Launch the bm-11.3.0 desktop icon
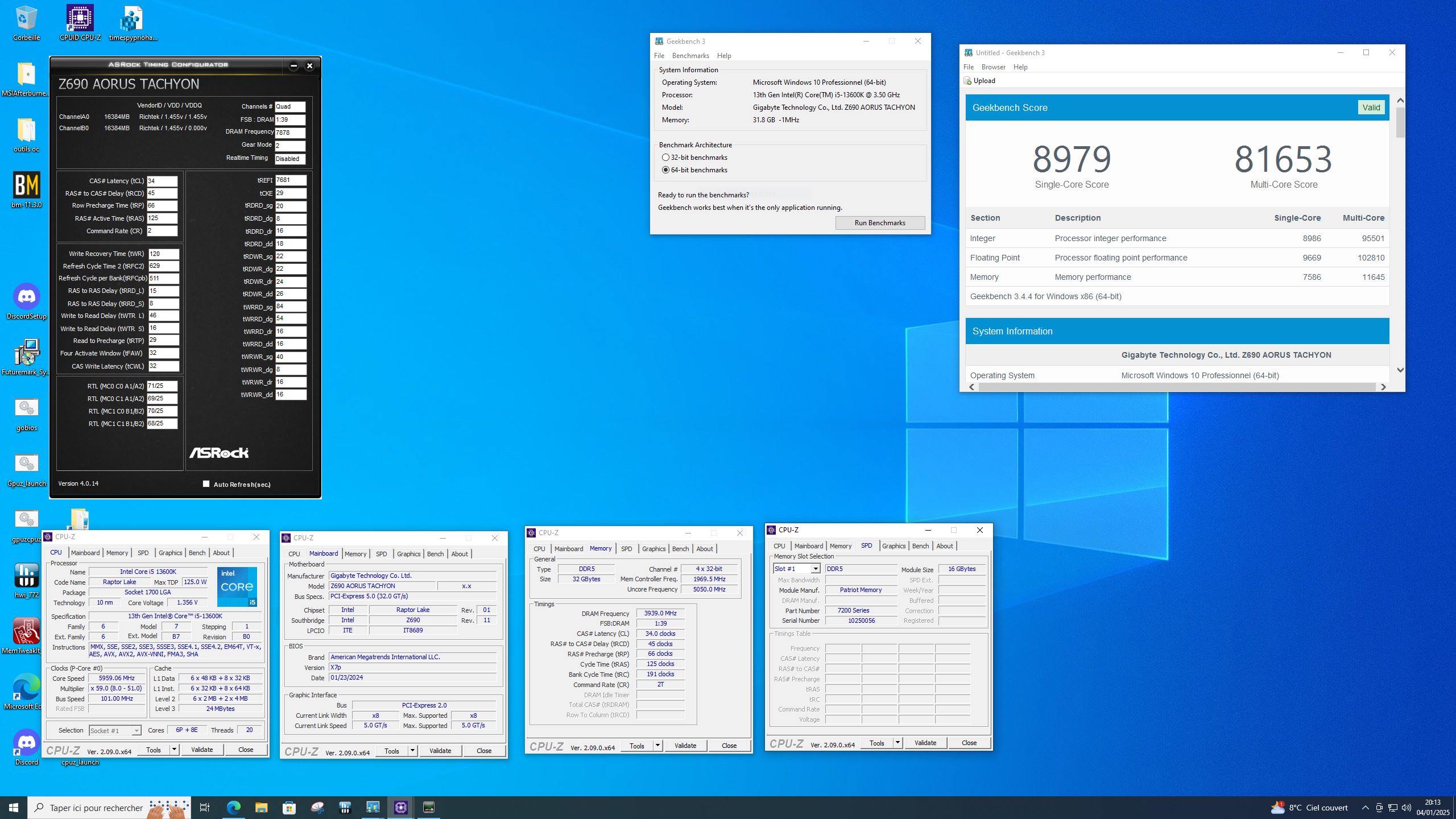 click(26, 190)
